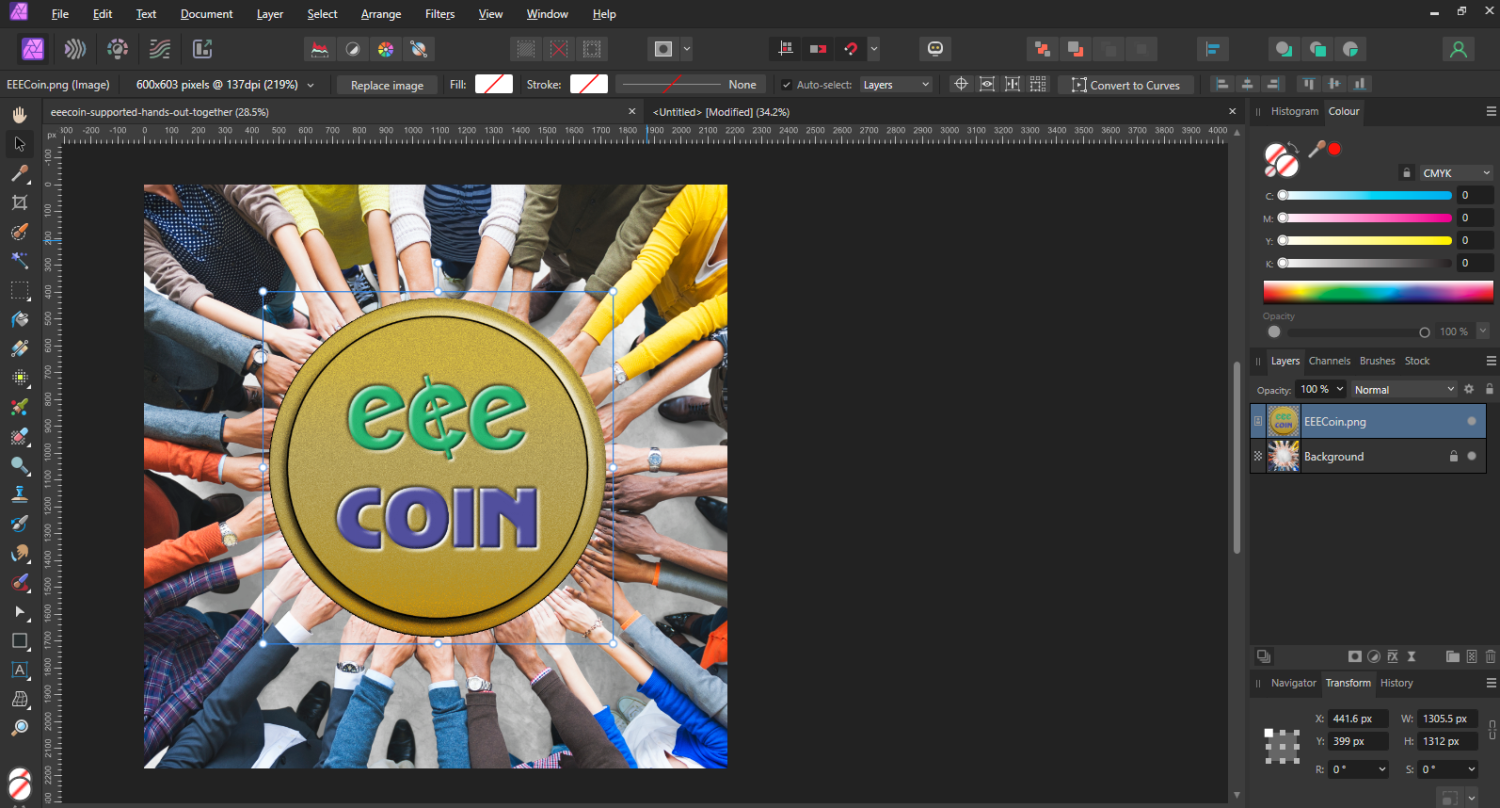Select the Crop tool
Viewport: 1500px width, 808px height.
(19, 203)
